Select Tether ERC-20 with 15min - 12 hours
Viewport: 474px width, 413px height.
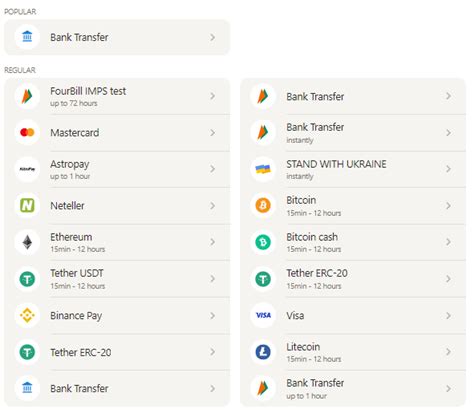(353, 279)
